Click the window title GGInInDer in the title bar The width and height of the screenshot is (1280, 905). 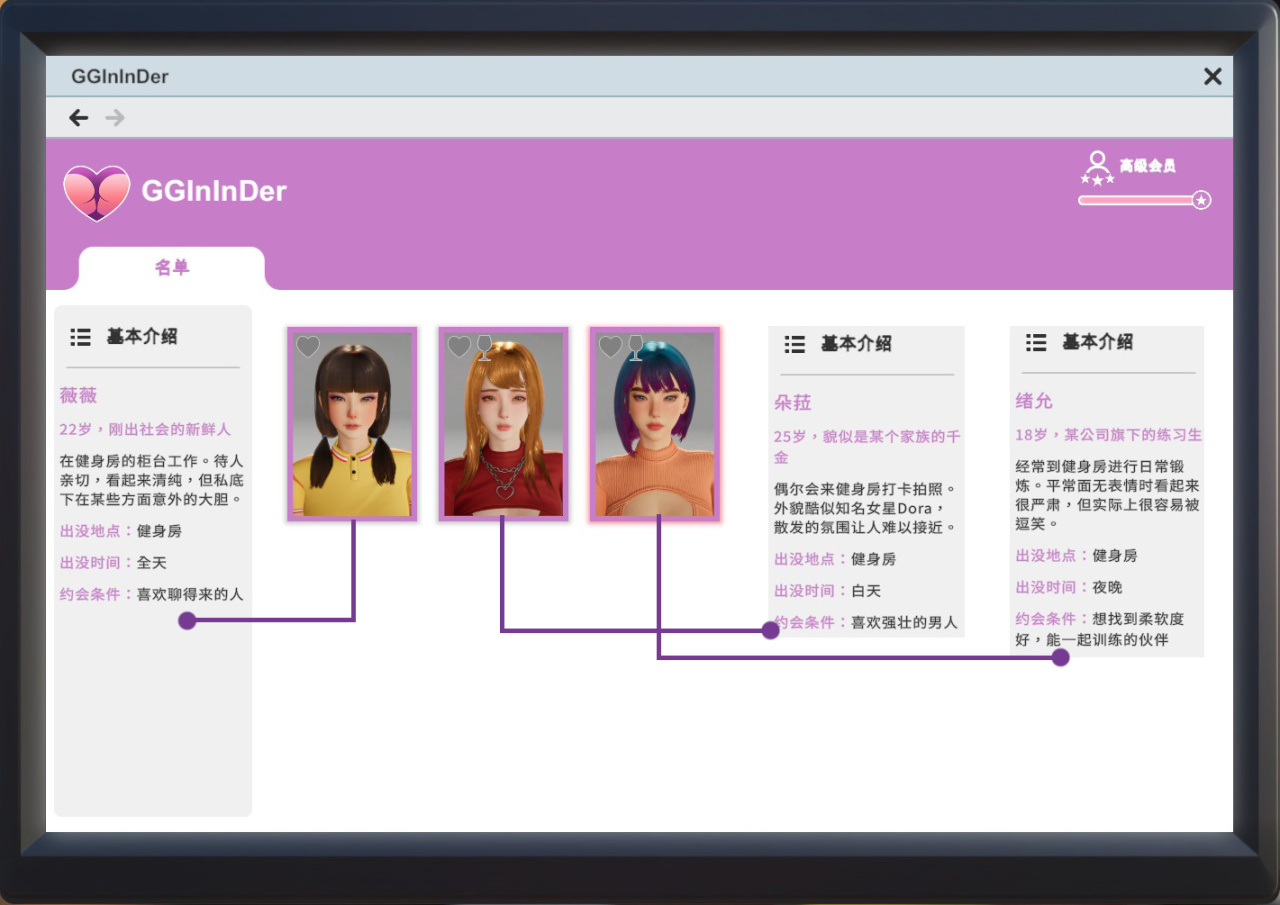click(x=120, y=77)
